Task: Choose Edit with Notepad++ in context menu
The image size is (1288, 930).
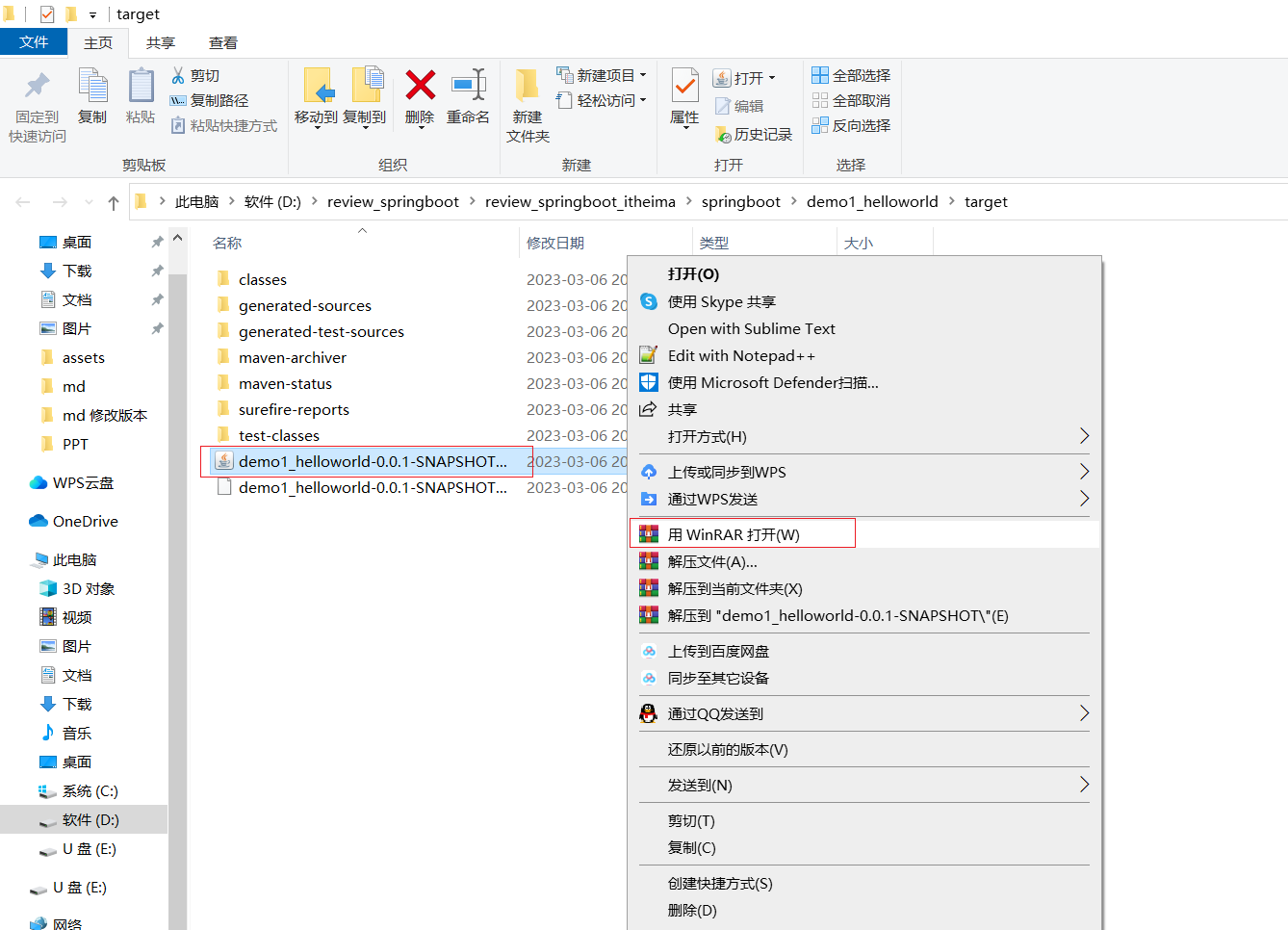Action: point(741,356)
